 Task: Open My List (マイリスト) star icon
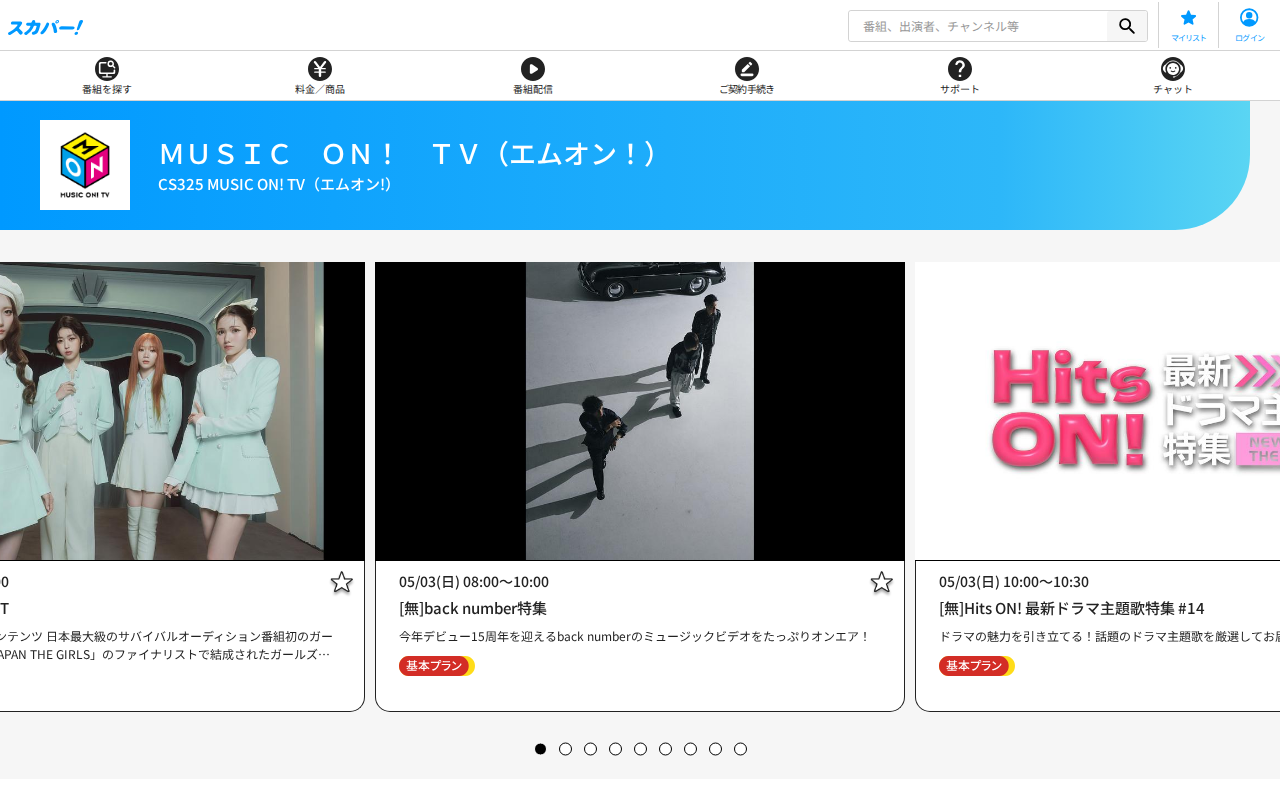(x=1188, y=25)
